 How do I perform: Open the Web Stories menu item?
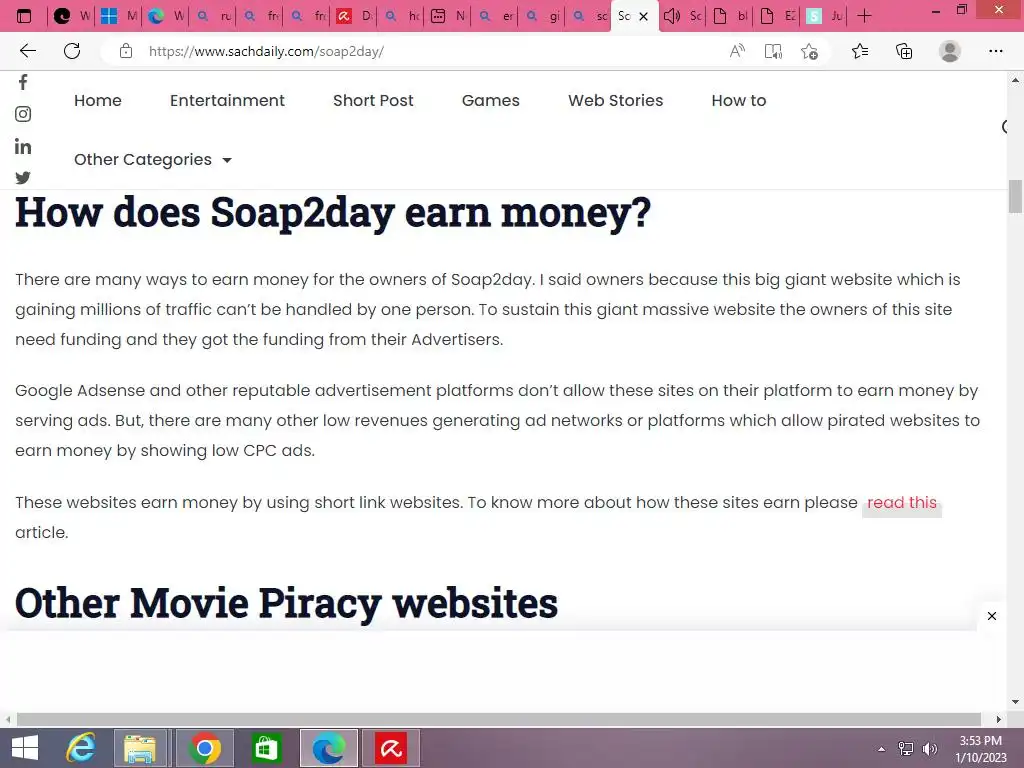point(616,101)
